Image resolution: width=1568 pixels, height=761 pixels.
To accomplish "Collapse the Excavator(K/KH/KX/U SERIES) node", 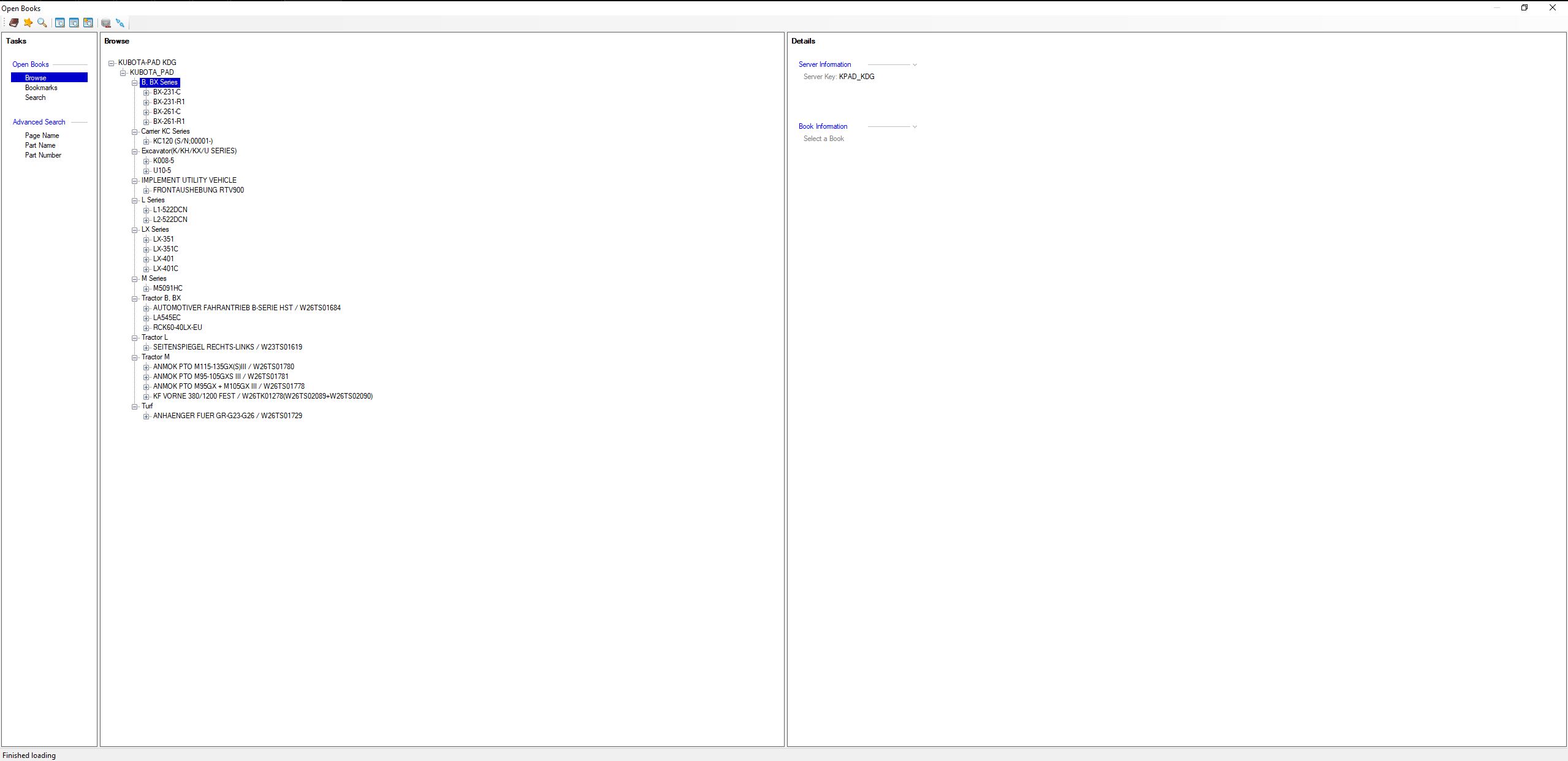I will tap(135, 151).
